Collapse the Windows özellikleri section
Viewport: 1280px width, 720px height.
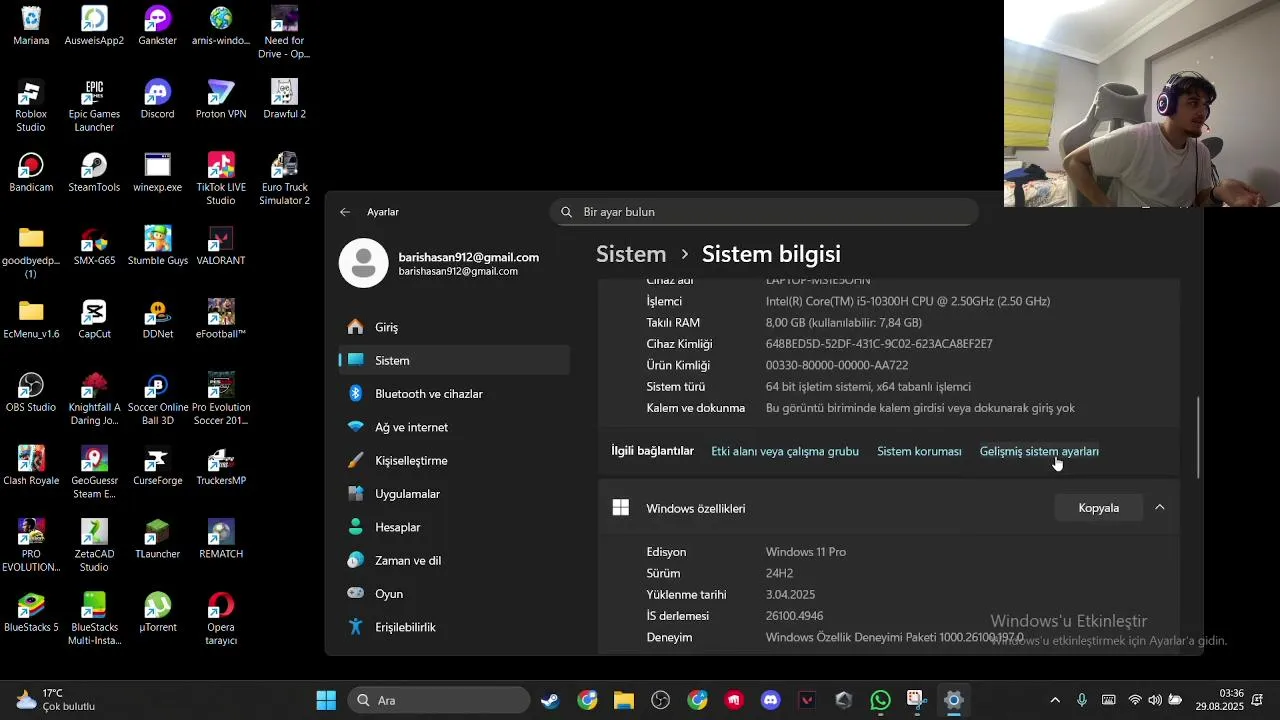pyautogui.click(x=1160, y=508)
